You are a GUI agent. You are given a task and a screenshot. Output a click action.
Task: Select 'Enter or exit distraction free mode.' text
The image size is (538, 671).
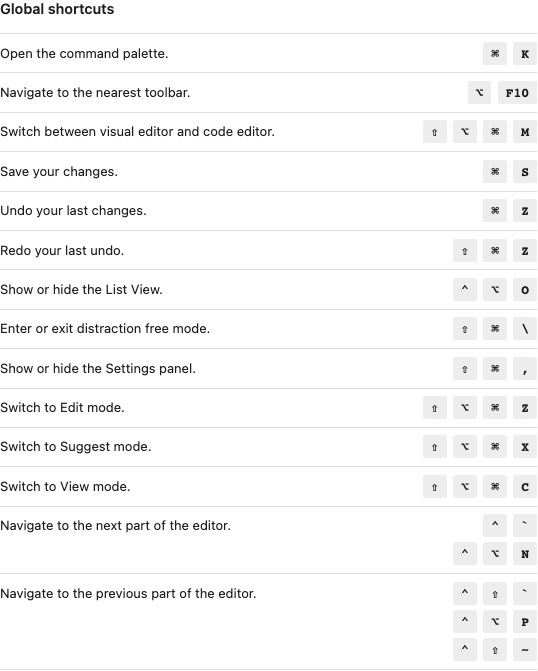105,328
